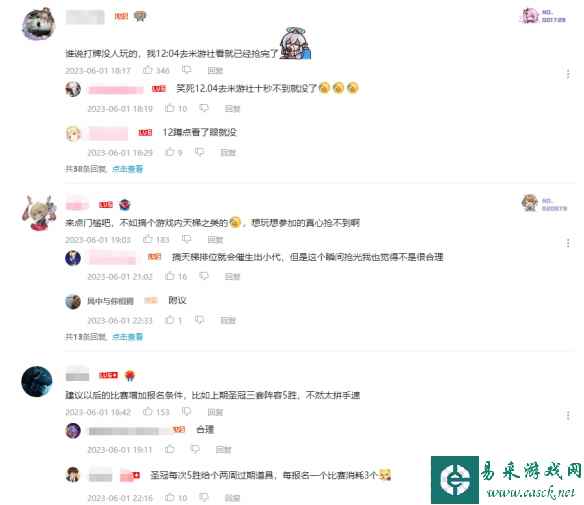Open more options for the third comment
584x505 pixels.
(x=568, y=415)
